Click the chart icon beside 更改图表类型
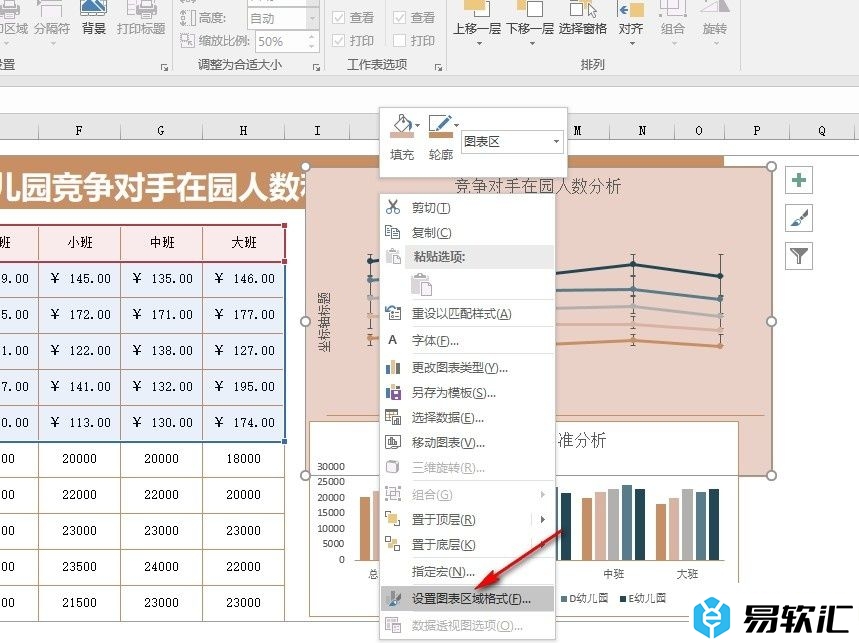 [x=393, y=367]
